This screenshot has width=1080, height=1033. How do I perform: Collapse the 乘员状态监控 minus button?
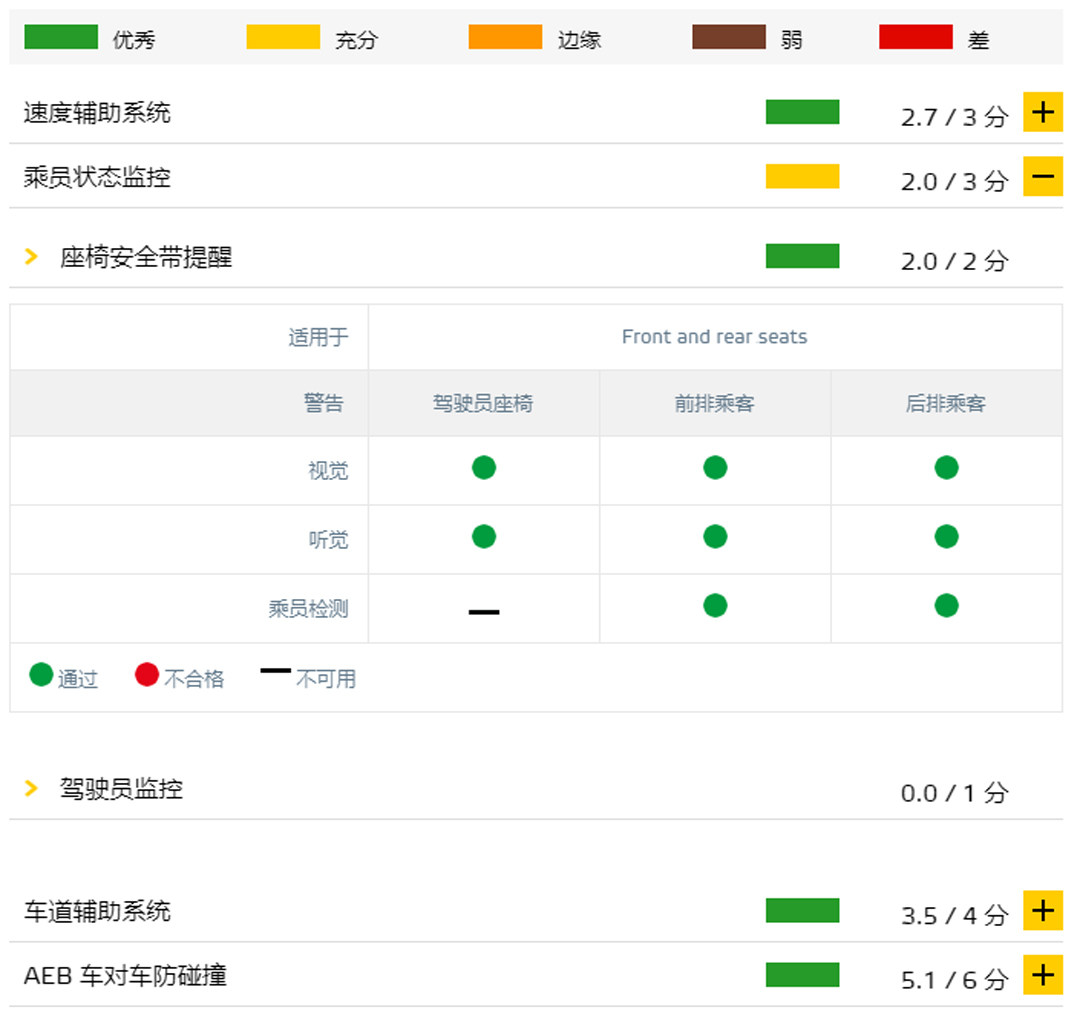1042,177
